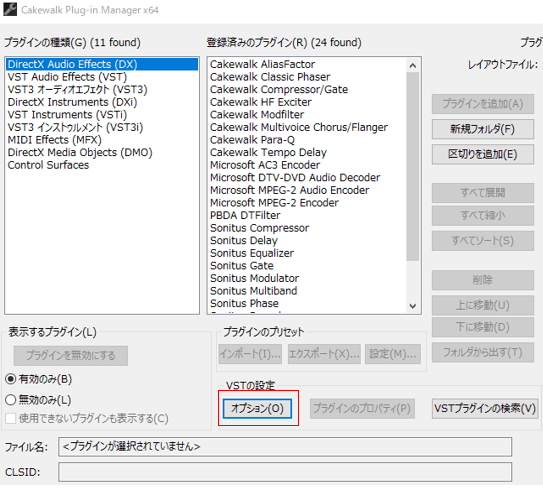The height and width of the screenshot is (490, 543).
Task: Select the 無効のみ(L) radio button
Action: click(11, 400)
